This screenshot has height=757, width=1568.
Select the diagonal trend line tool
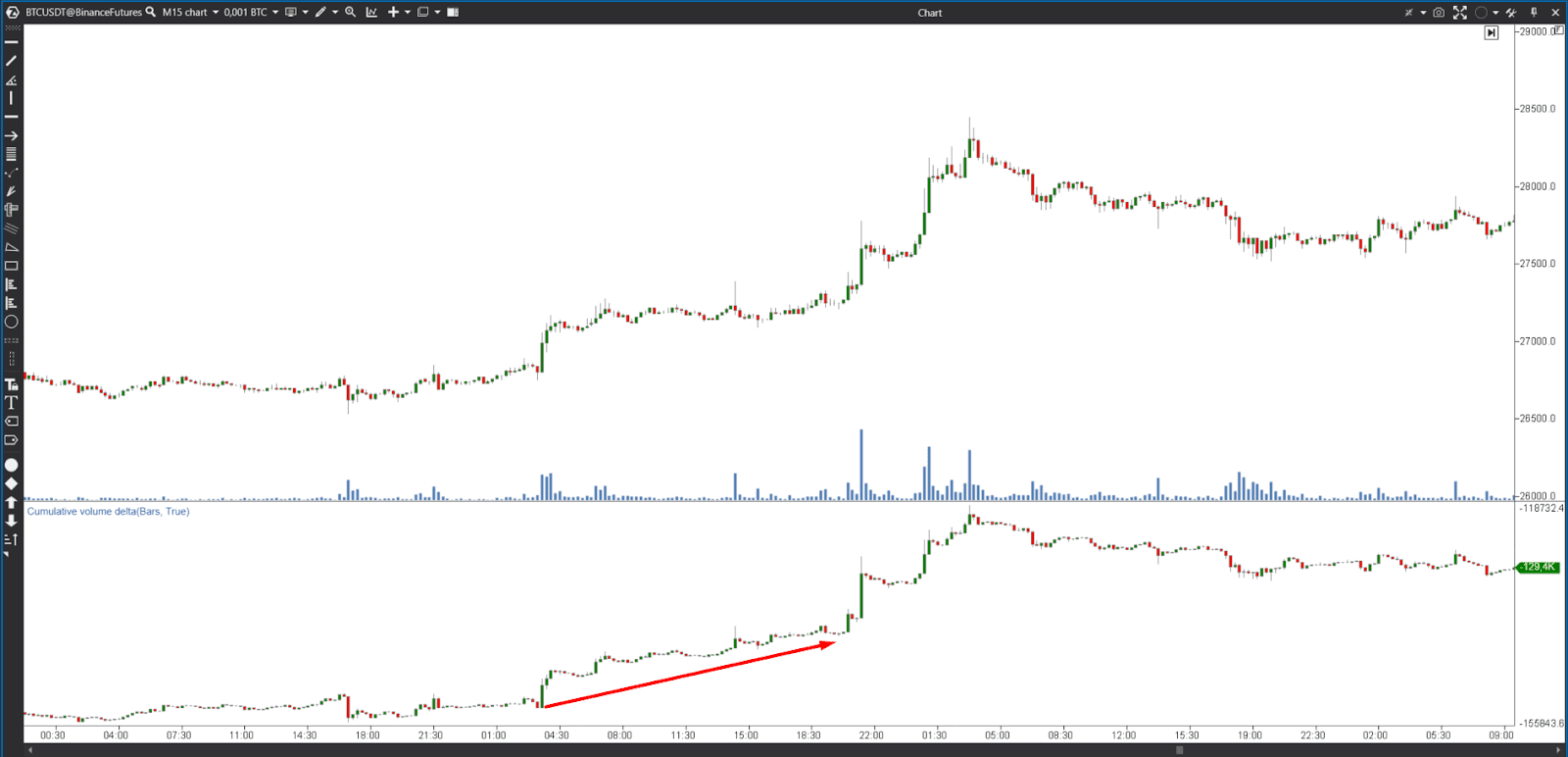12,61
